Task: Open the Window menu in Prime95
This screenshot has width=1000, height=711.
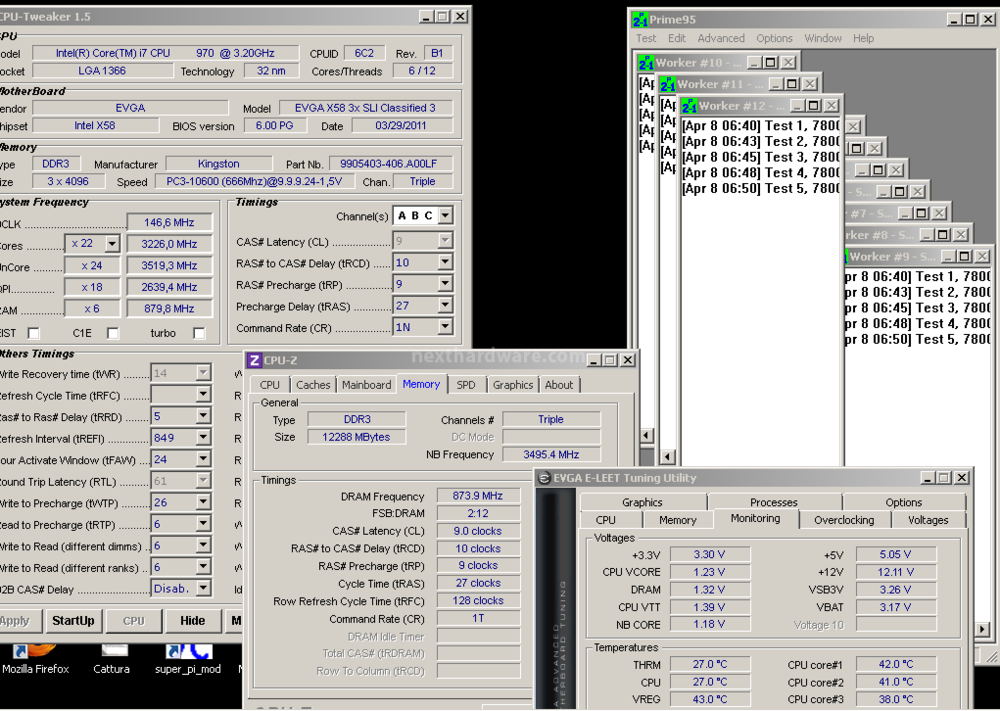Action: point(823,38)
